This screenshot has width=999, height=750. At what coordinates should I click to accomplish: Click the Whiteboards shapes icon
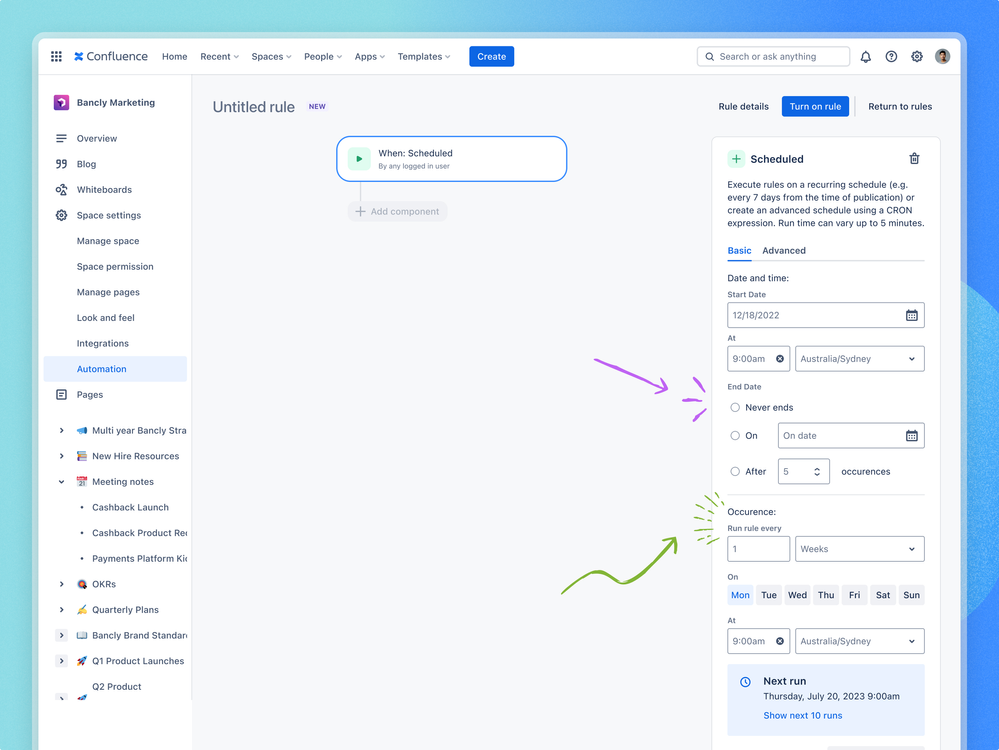61,189
